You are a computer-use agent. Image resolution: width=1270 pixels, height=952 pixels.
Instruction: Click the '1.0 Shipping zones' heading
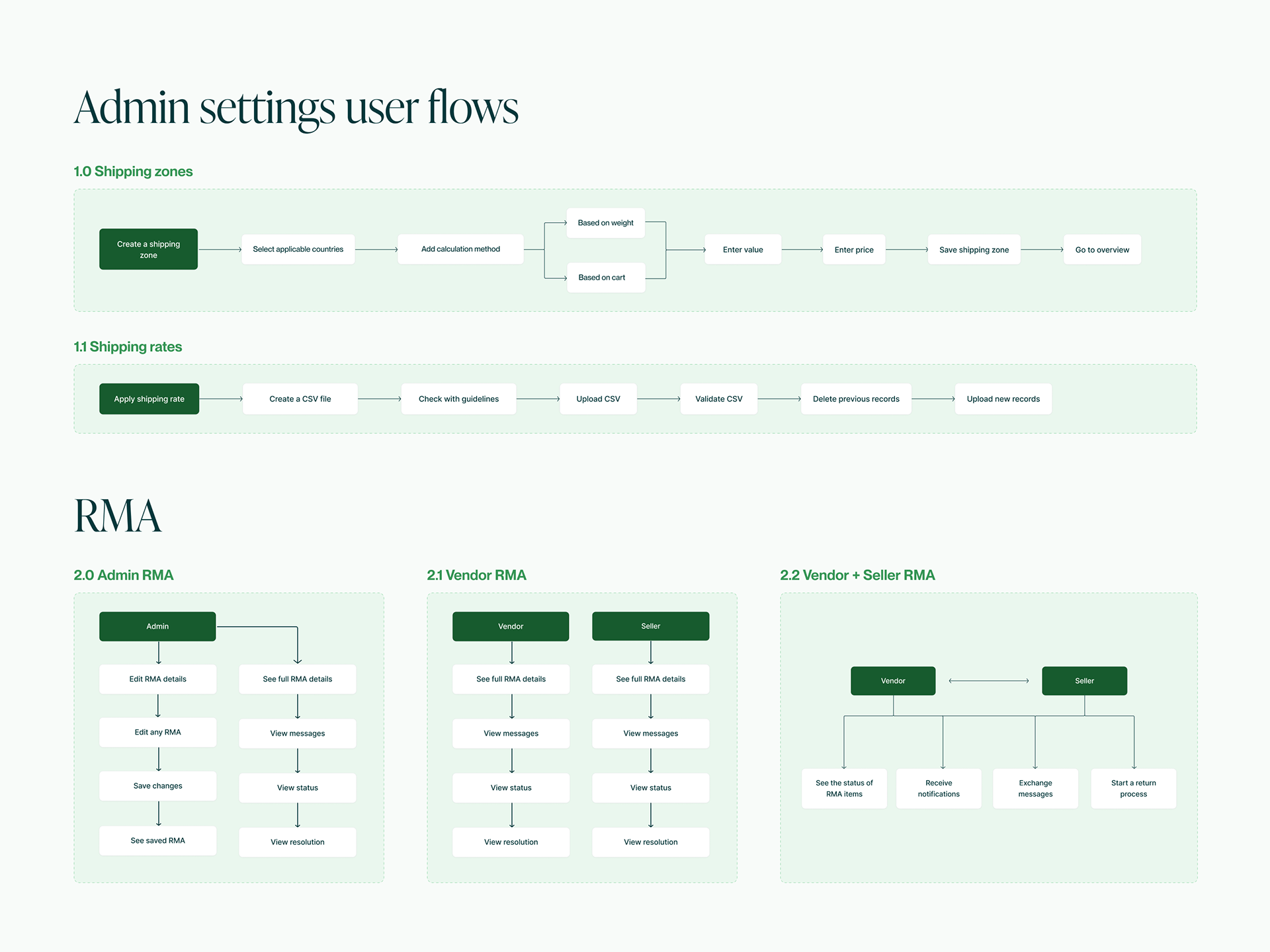[133, 172]
